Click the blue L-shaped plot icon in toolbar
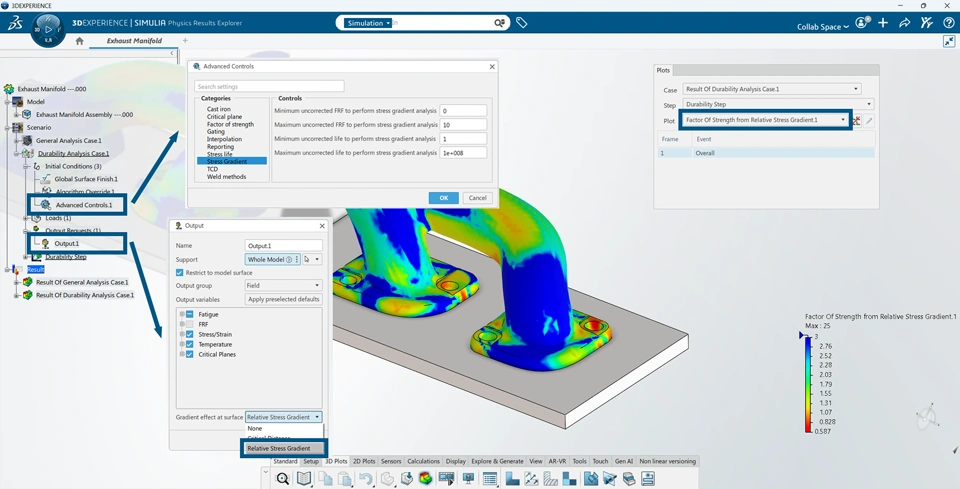The image size is (960, 489). click(512, 479)
